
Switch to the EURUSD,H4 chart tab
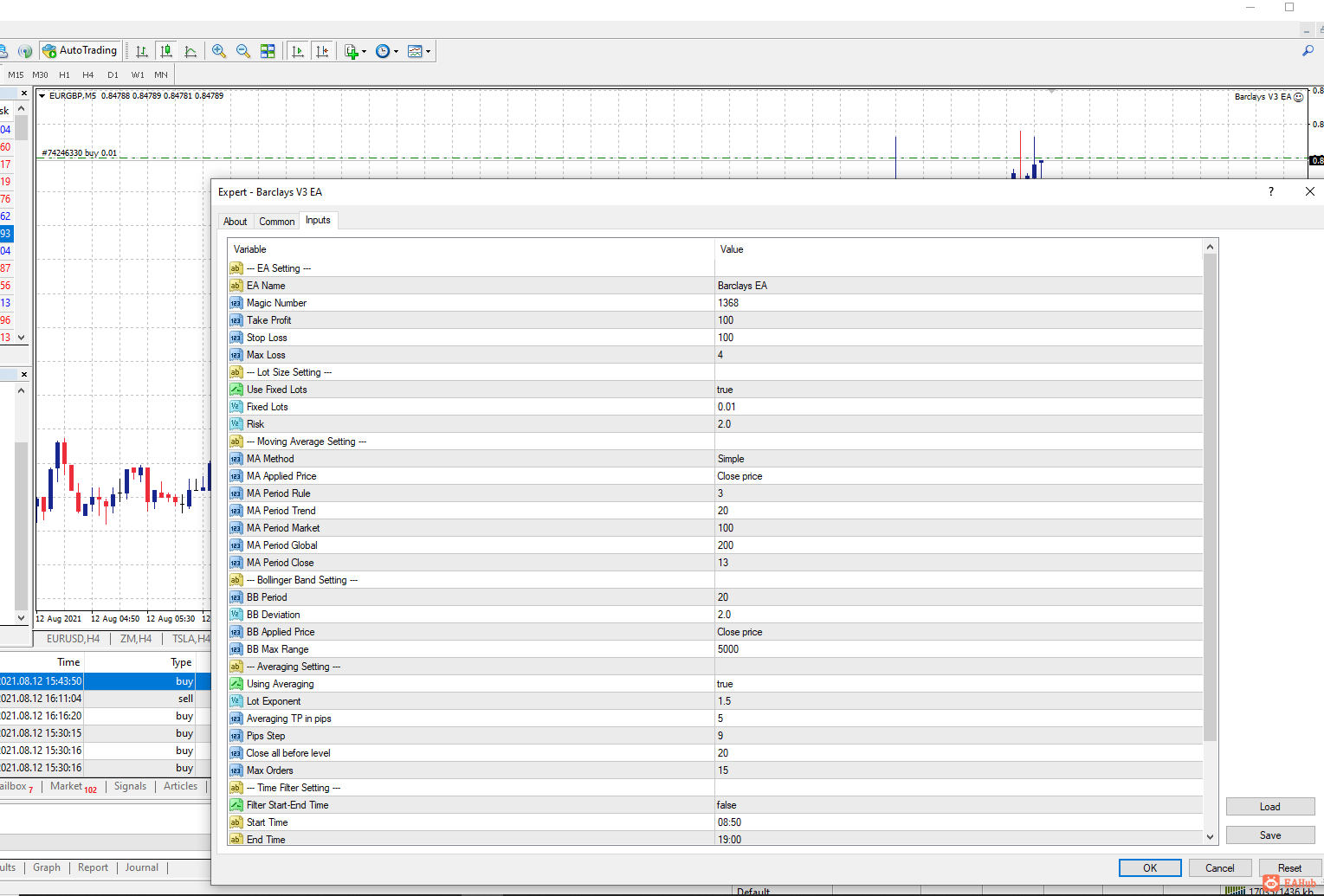tap(73, 639)
